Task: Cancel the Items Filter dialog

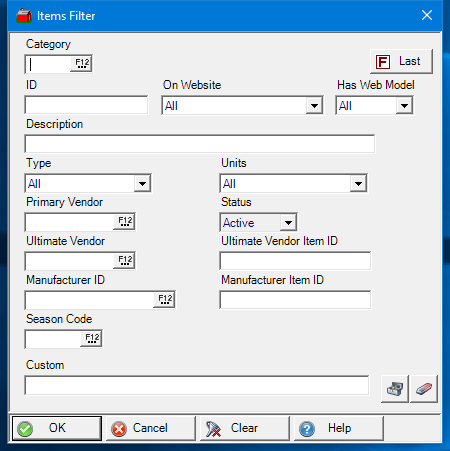Action: tap(151, 428)
